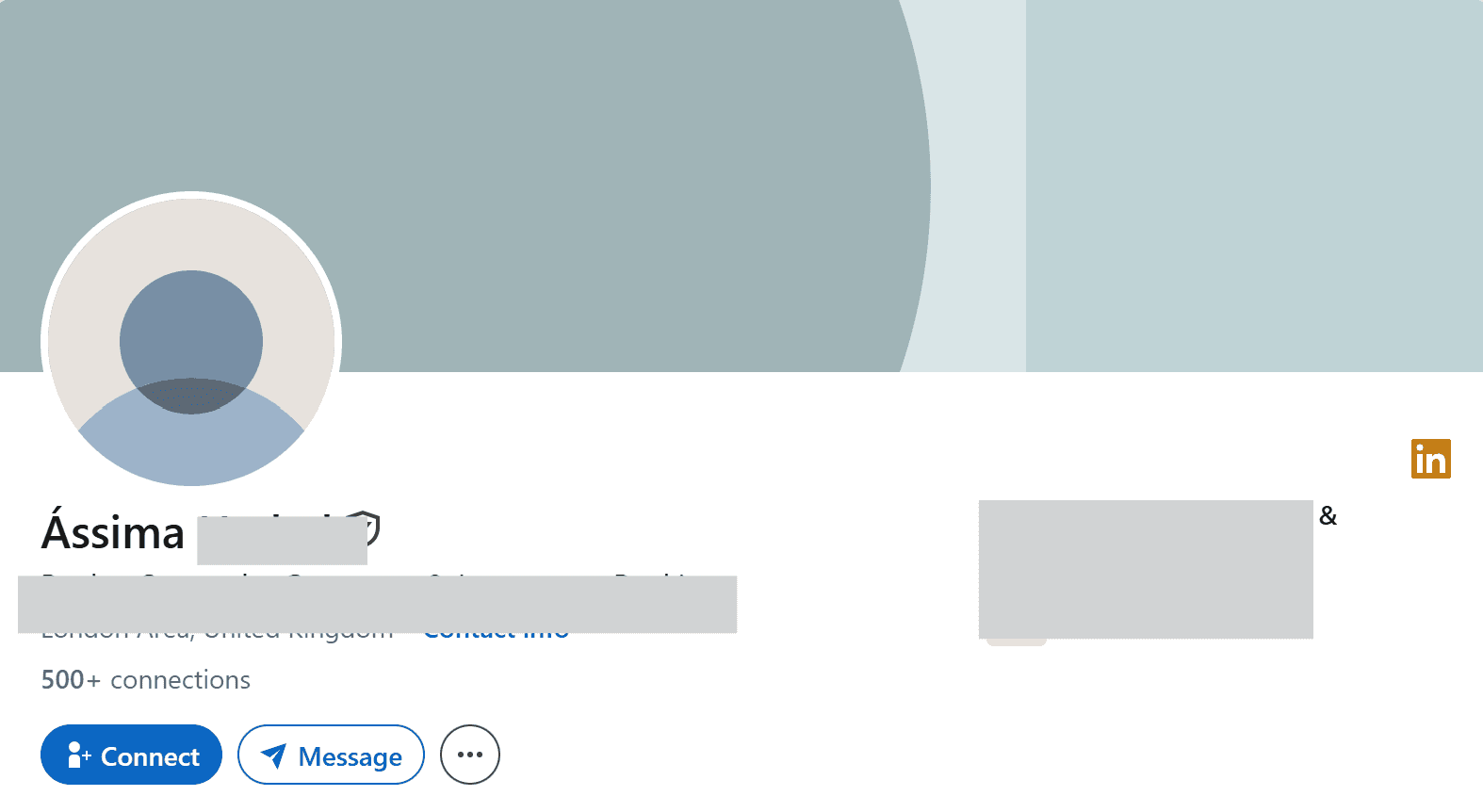
Task: Click the ampersand beside the company block
Action: click(1328, 515)
